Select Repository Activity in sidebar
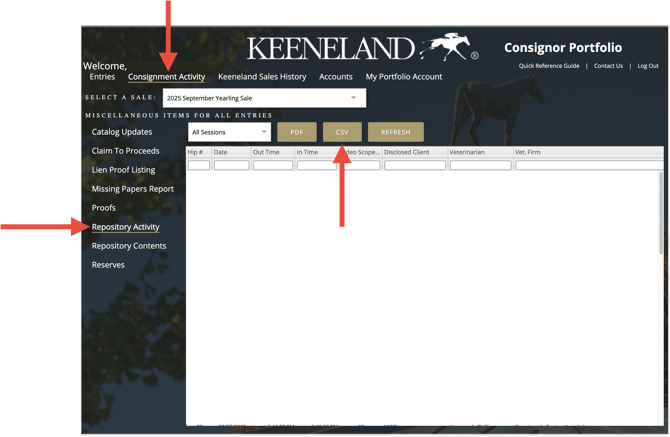 (x=126, y=227)
